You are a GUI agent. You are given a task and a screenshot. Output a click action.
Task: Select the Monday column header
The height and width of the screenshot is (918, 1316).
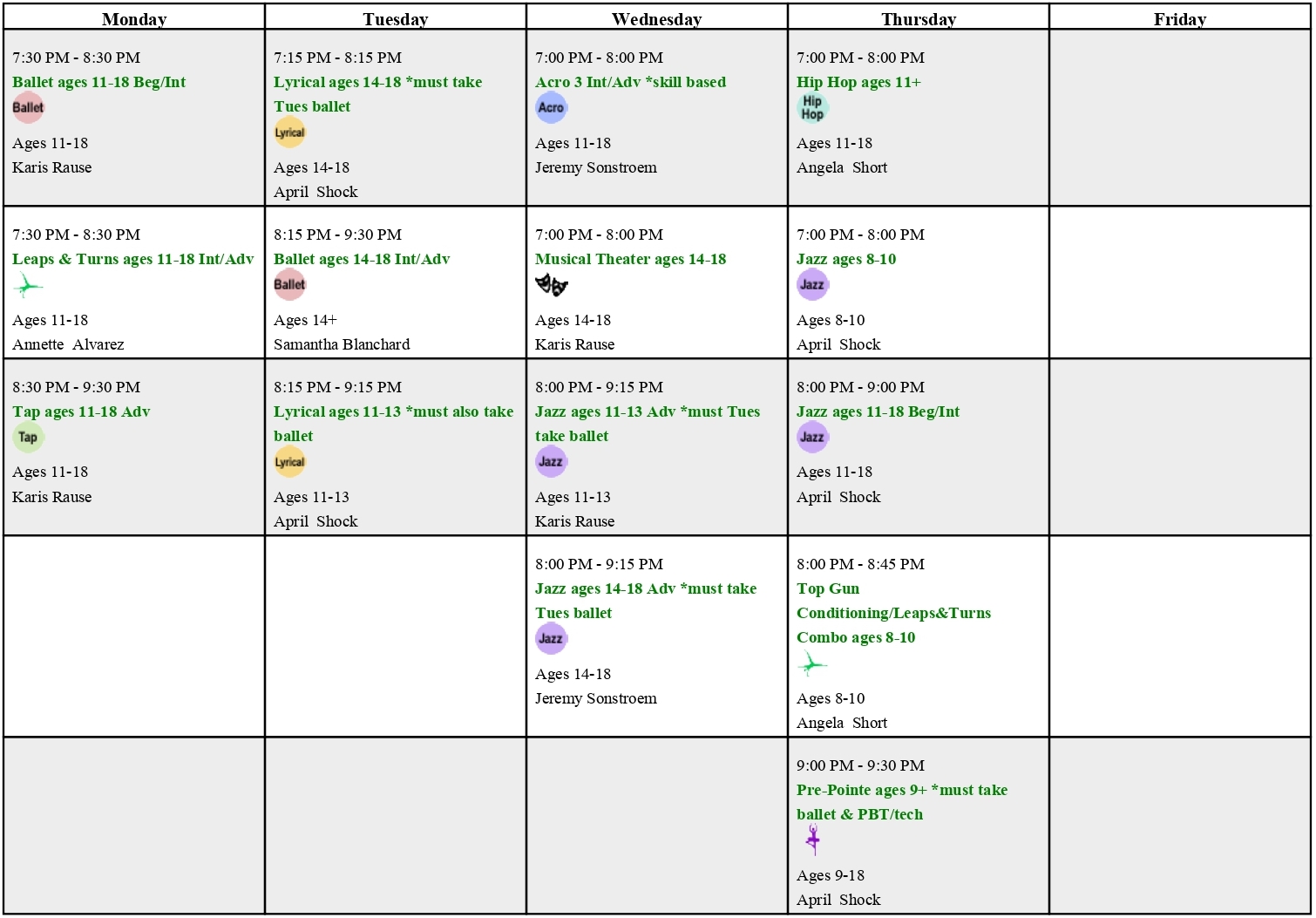click(x=134, y=18)
